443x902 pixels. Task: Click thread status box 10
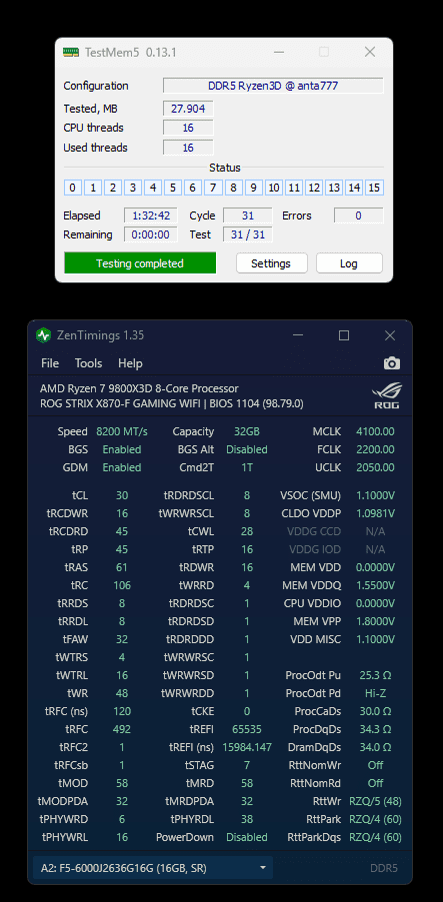point(273,188)
